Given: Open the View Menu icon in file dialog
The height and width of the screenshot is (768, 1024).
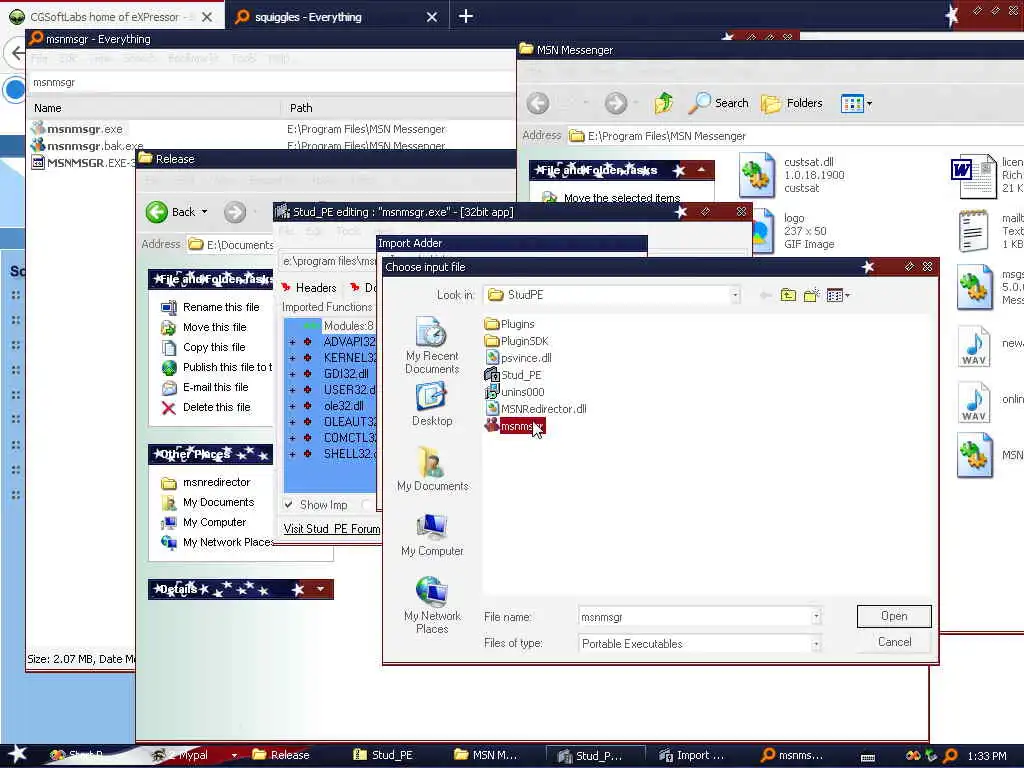Looking at the screenshot, I should (x=838, y=295).
